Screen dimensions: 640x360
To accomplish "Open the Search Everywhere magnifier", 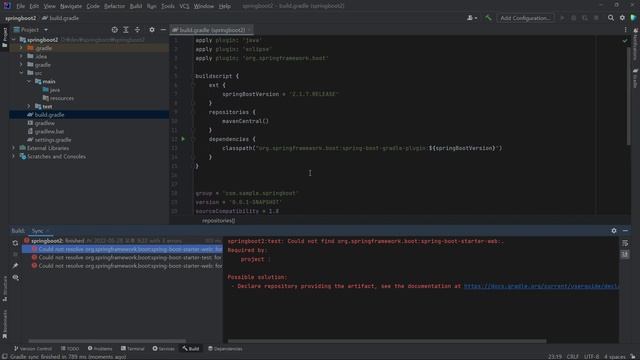I will pos(611,18).
